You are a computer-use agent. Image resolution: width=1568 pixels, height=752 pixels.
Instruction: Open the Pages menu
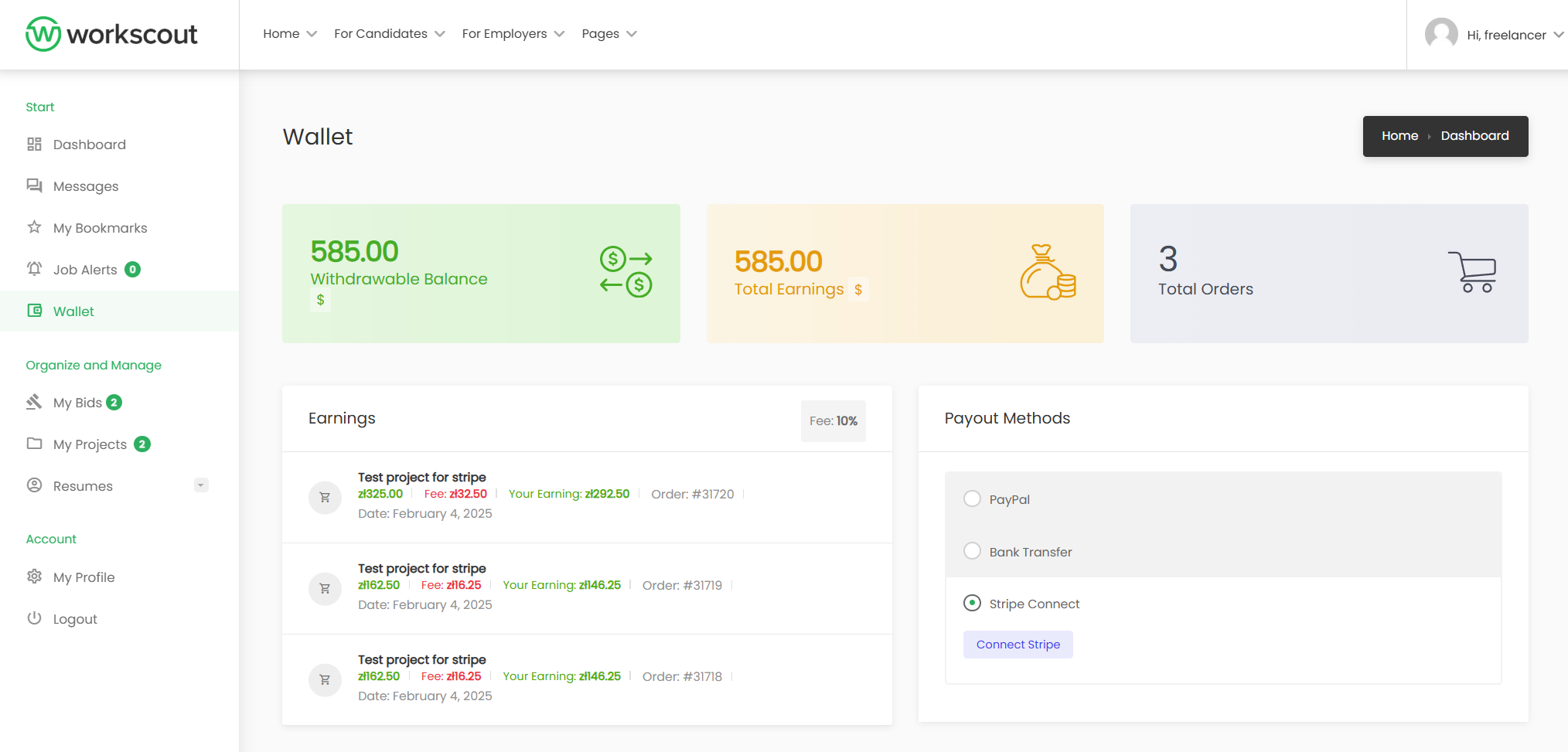[608, 34]
